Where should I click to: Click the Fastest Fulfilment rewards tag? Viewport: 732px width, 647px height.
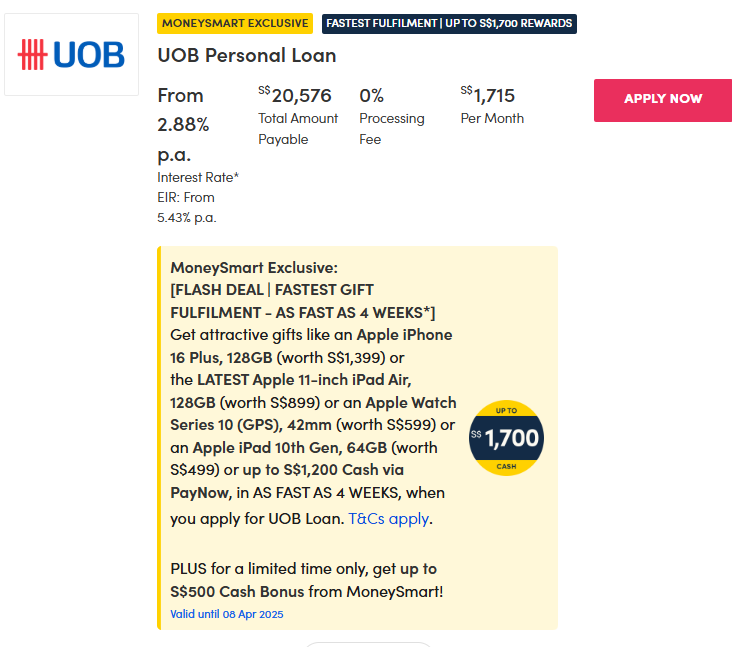(x=449, y=23)
